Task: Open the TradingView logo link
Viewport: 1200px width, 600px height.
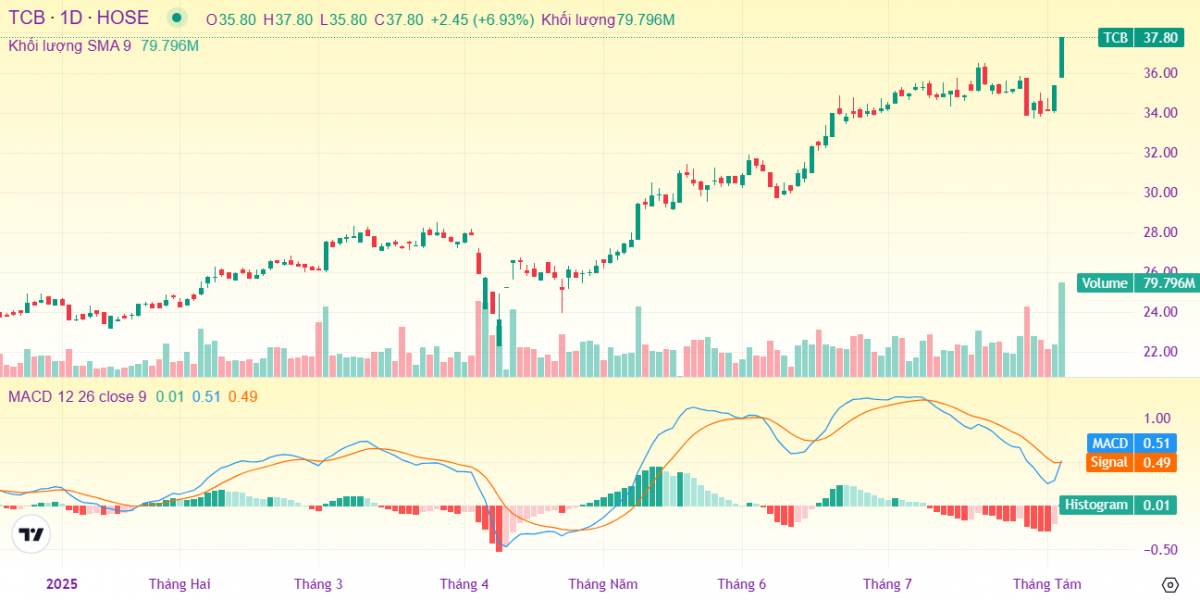Action: coord(31,535)
